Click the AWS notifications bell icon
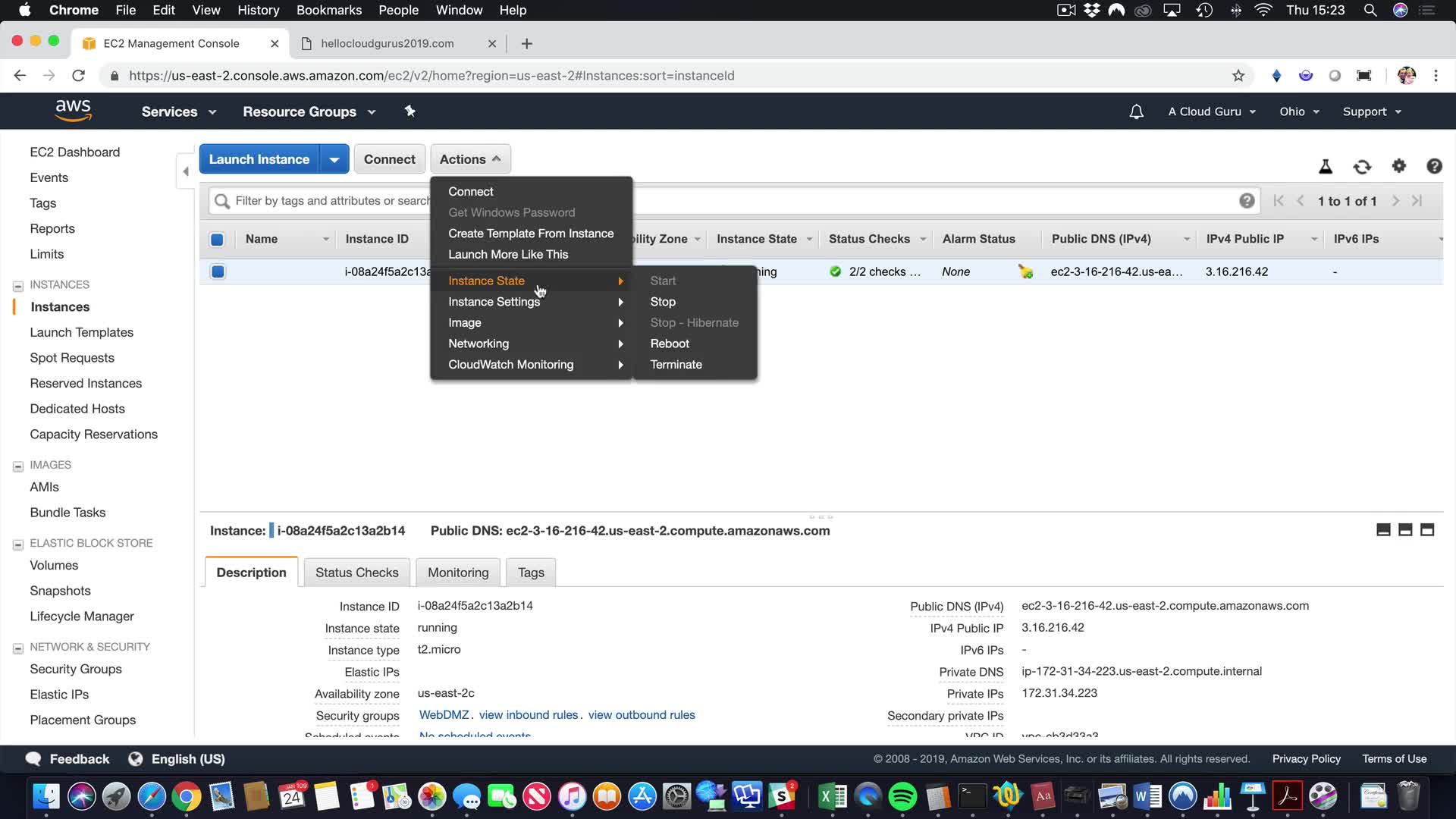The image size is (1456, 819). (x=1136, y=112)
